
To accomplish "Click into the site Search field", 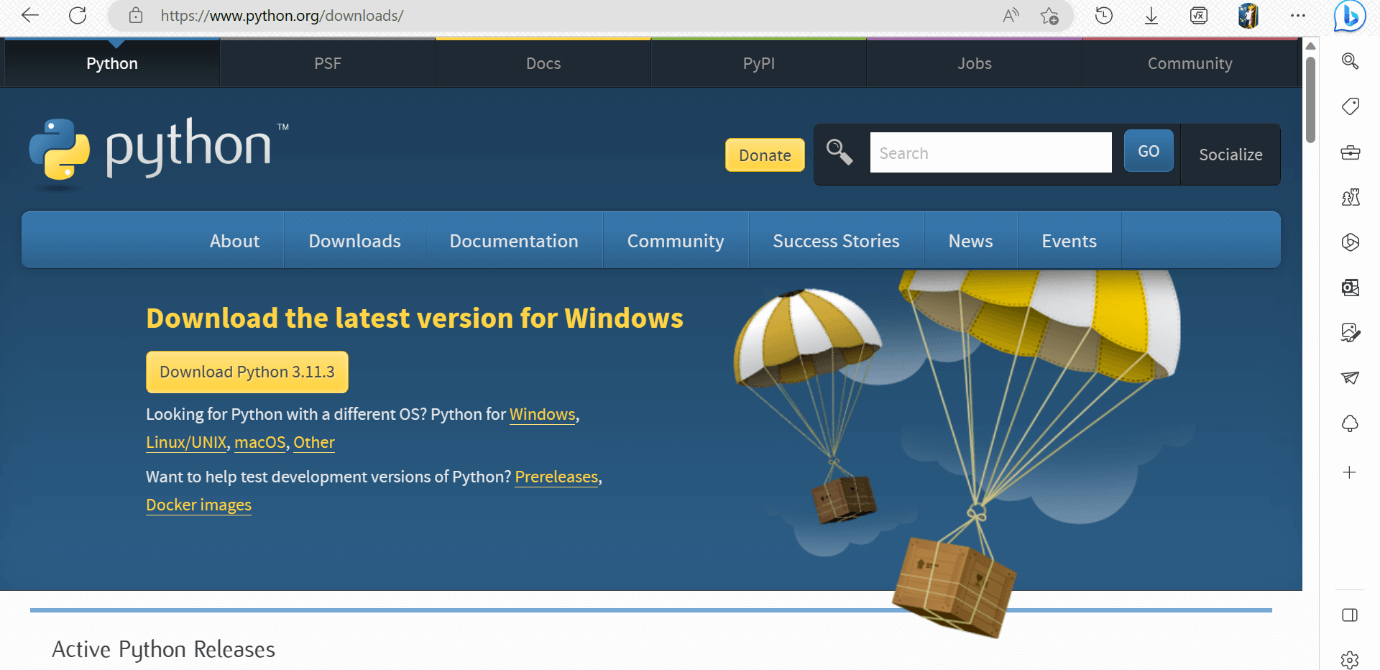I will pos(990,153).
